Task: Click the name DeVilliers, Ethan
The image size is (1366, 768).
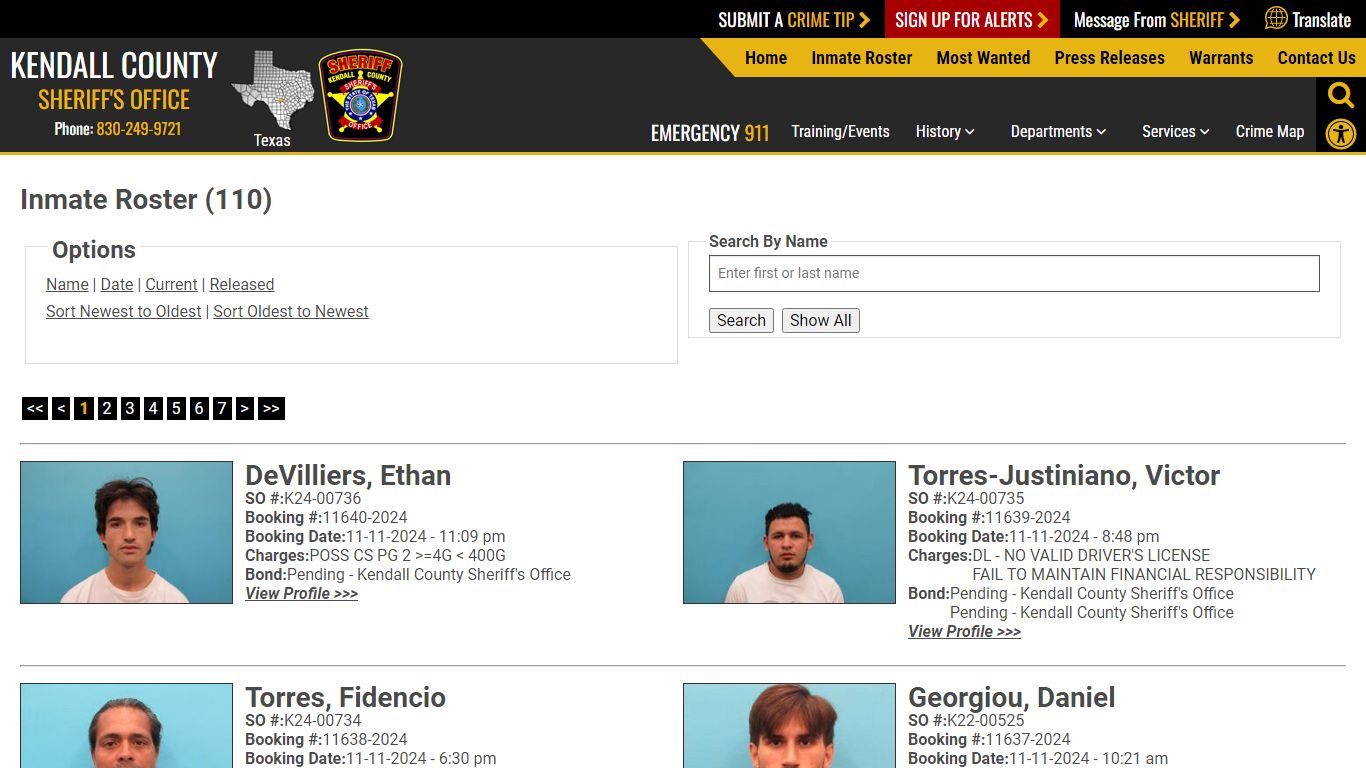Action: point(348,475)
